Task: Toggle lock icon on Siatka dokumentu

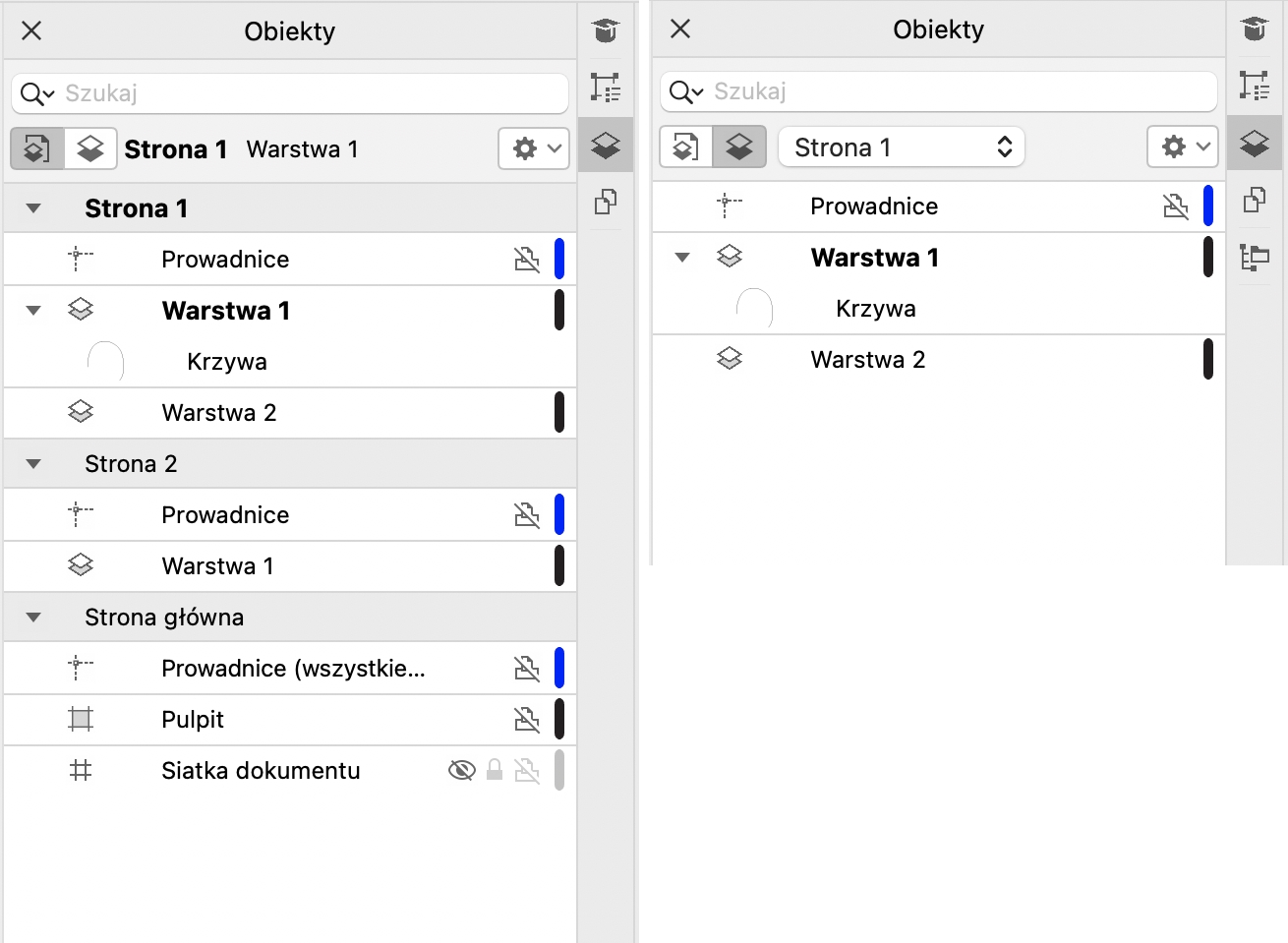Action: coord(495,770)
